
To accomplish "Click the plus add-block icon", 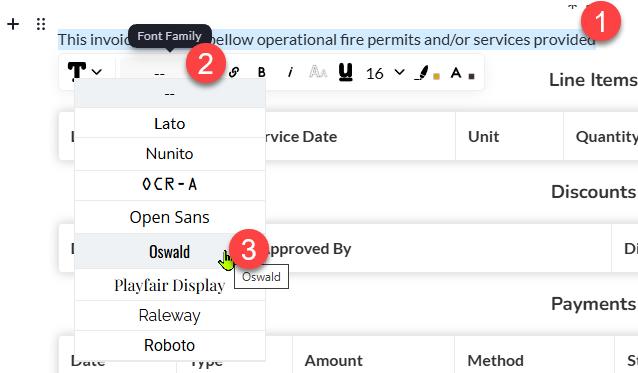I will pos(13,24).
